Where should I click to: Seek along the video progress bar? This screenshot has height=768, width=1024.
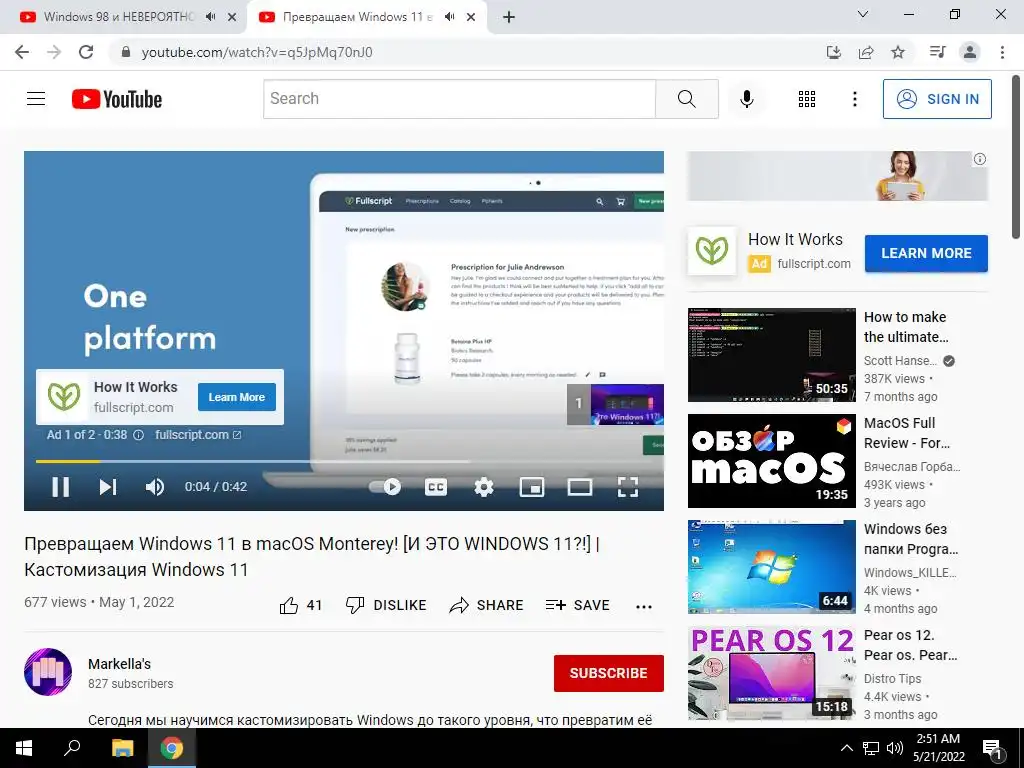(344, 461)
